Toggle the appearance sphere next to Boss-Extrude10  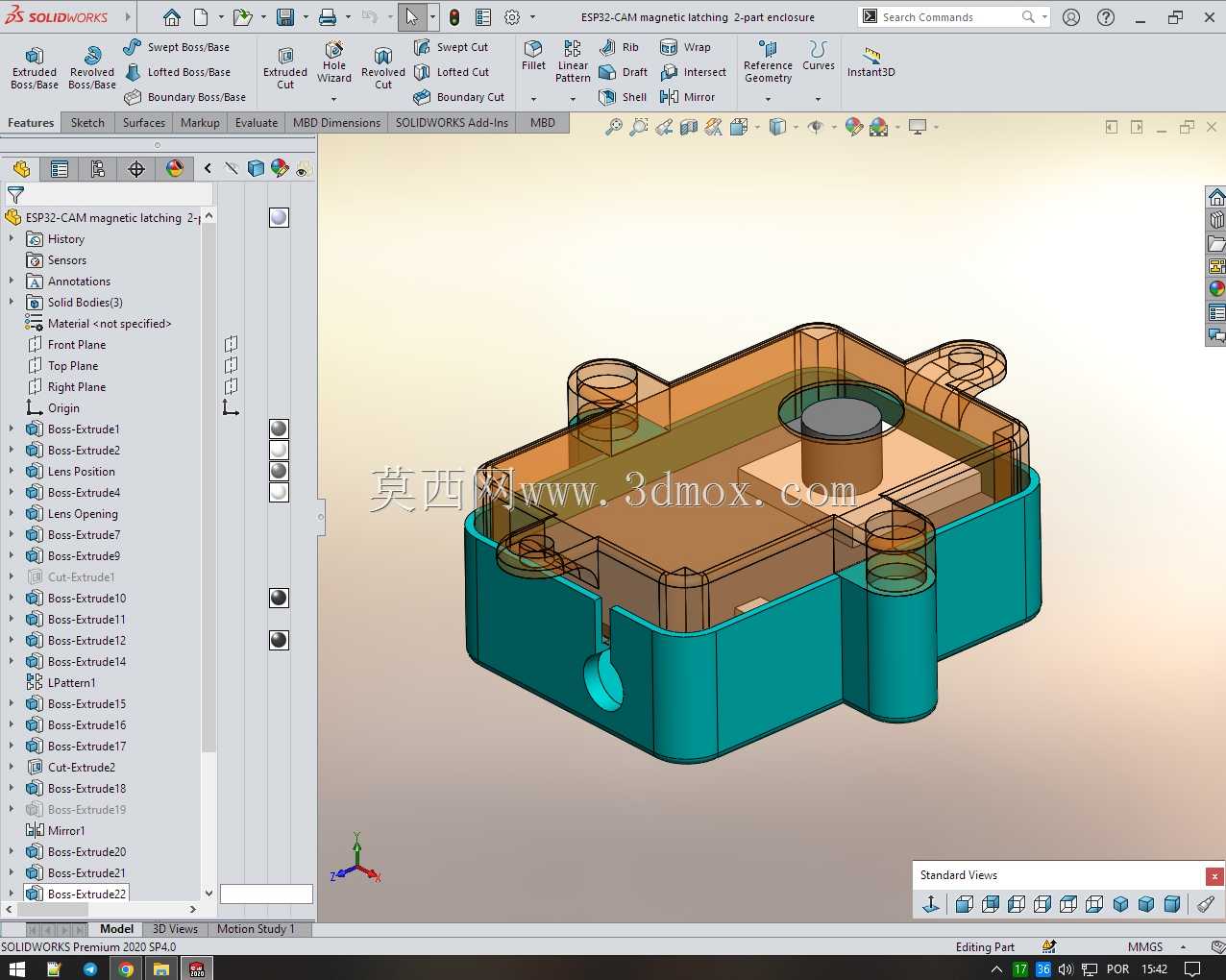[279, 598]
